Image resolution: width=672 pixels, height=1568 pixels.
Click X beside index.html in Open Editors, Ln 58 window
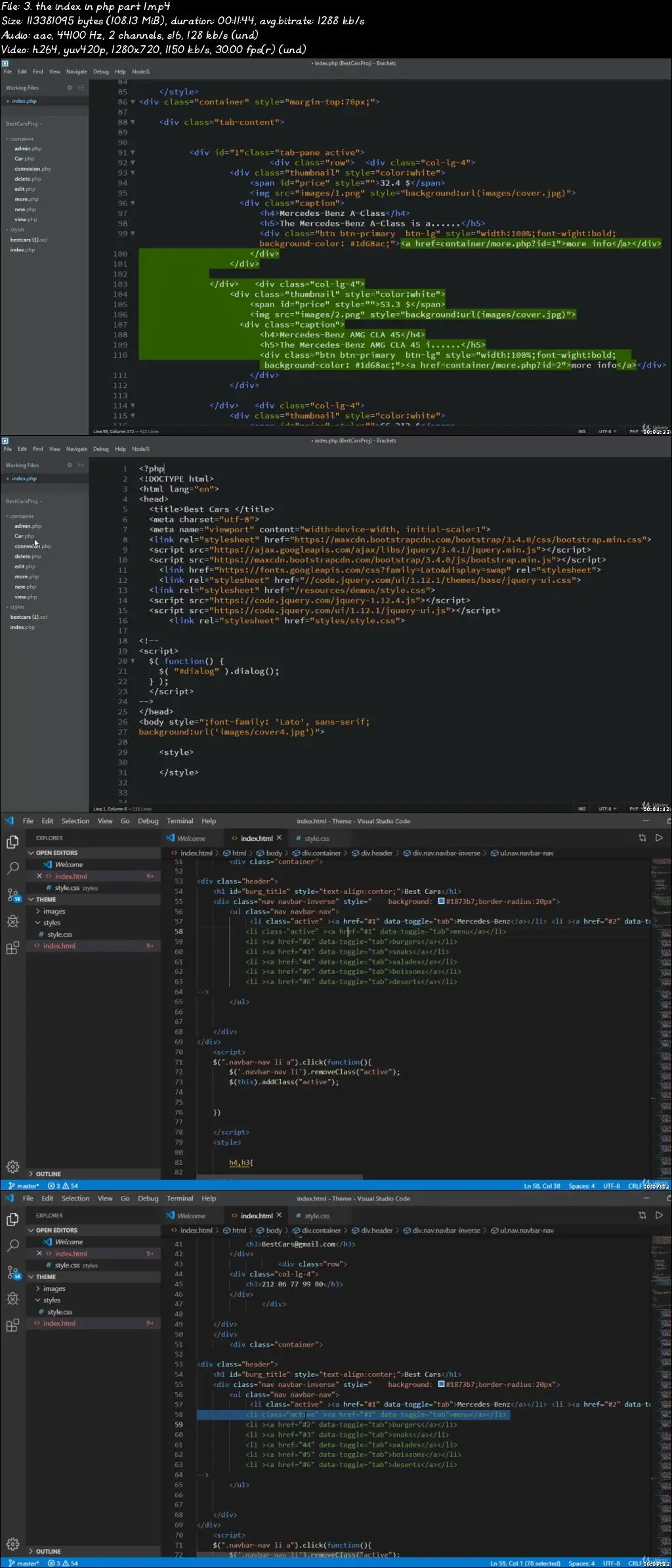(x=39, y=876)
